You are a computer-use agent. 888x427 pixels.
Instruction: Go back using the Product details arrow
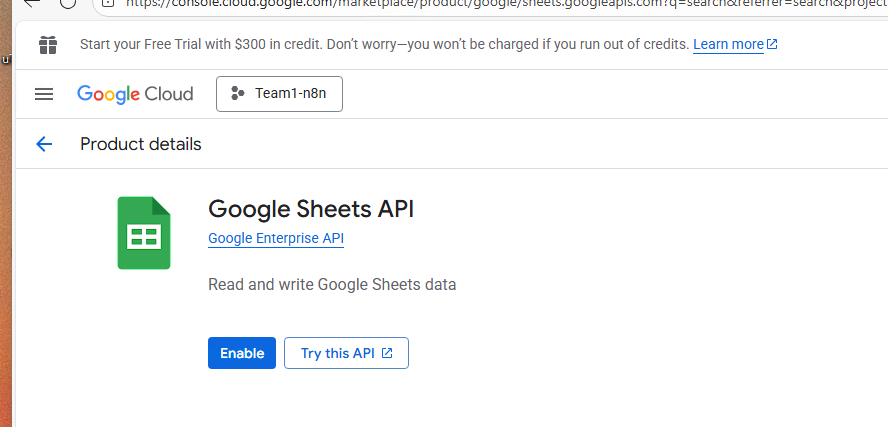click(x=44, y=144)
